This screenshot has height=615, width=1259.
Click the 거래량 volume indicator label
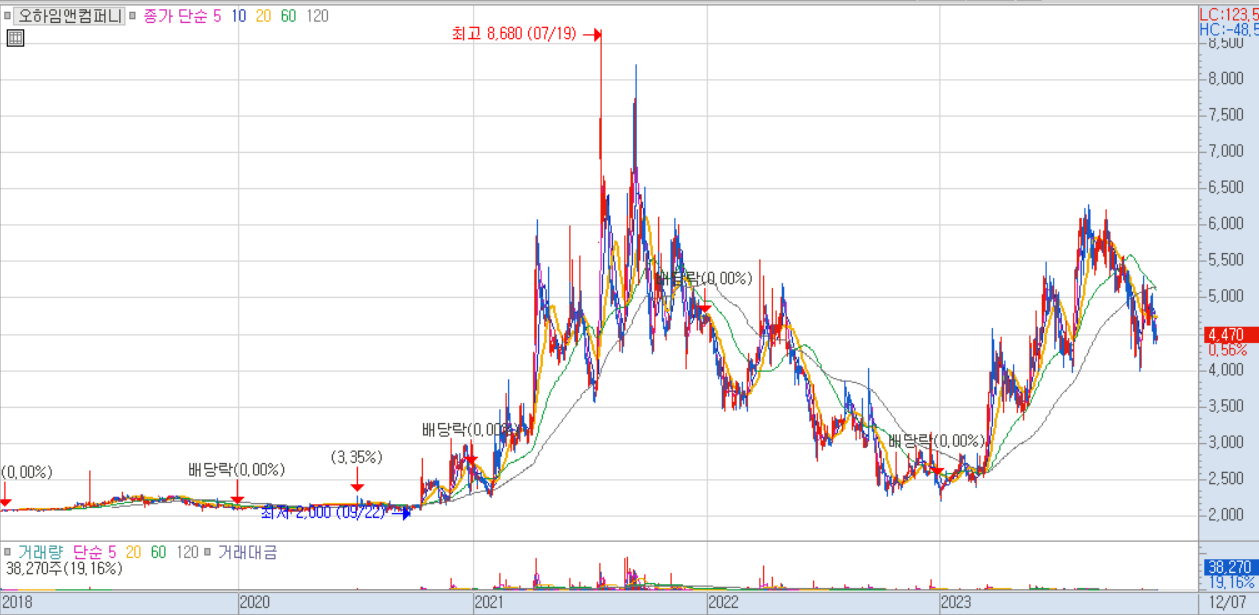[x=39, y=552]
